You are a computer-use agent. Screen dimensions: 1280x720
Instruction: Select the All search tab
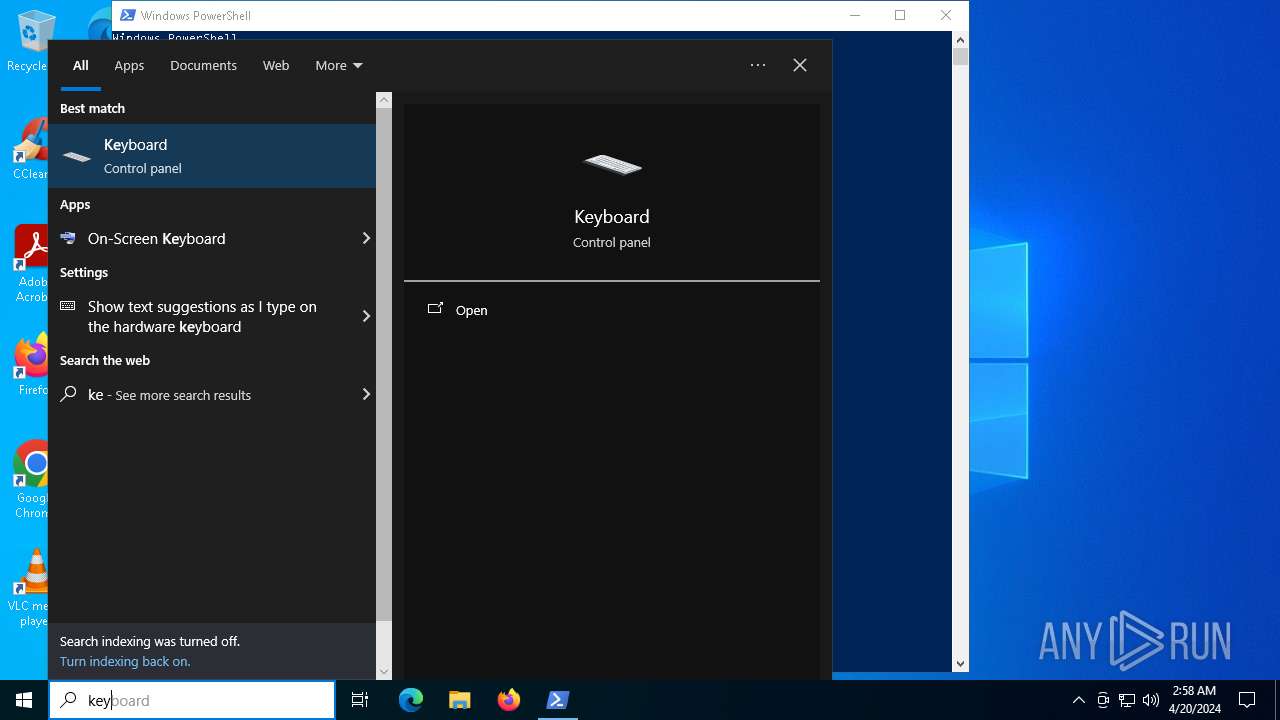click(81, 65)
